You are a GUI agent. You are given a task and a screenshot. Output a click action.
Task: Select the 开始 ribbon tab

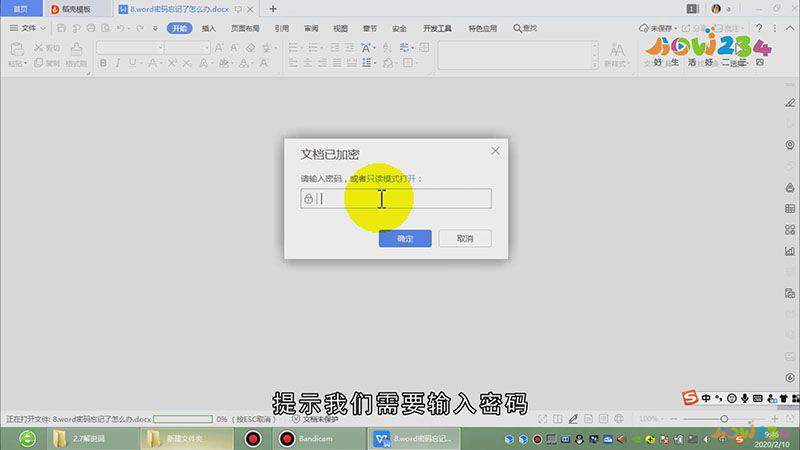[180, 28]
